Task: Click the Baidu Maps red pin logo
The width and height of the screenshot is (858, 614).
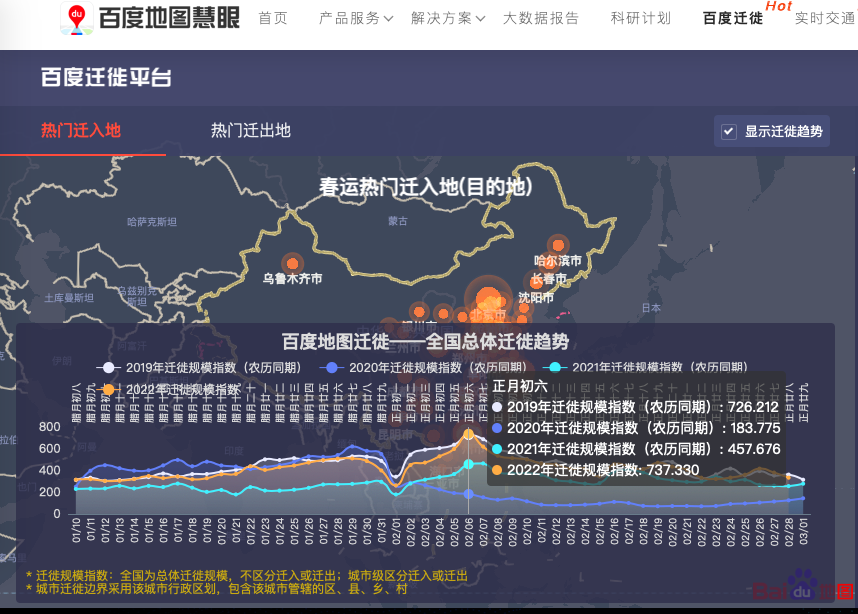Action: pyautogui.click(x=77, y=19)
